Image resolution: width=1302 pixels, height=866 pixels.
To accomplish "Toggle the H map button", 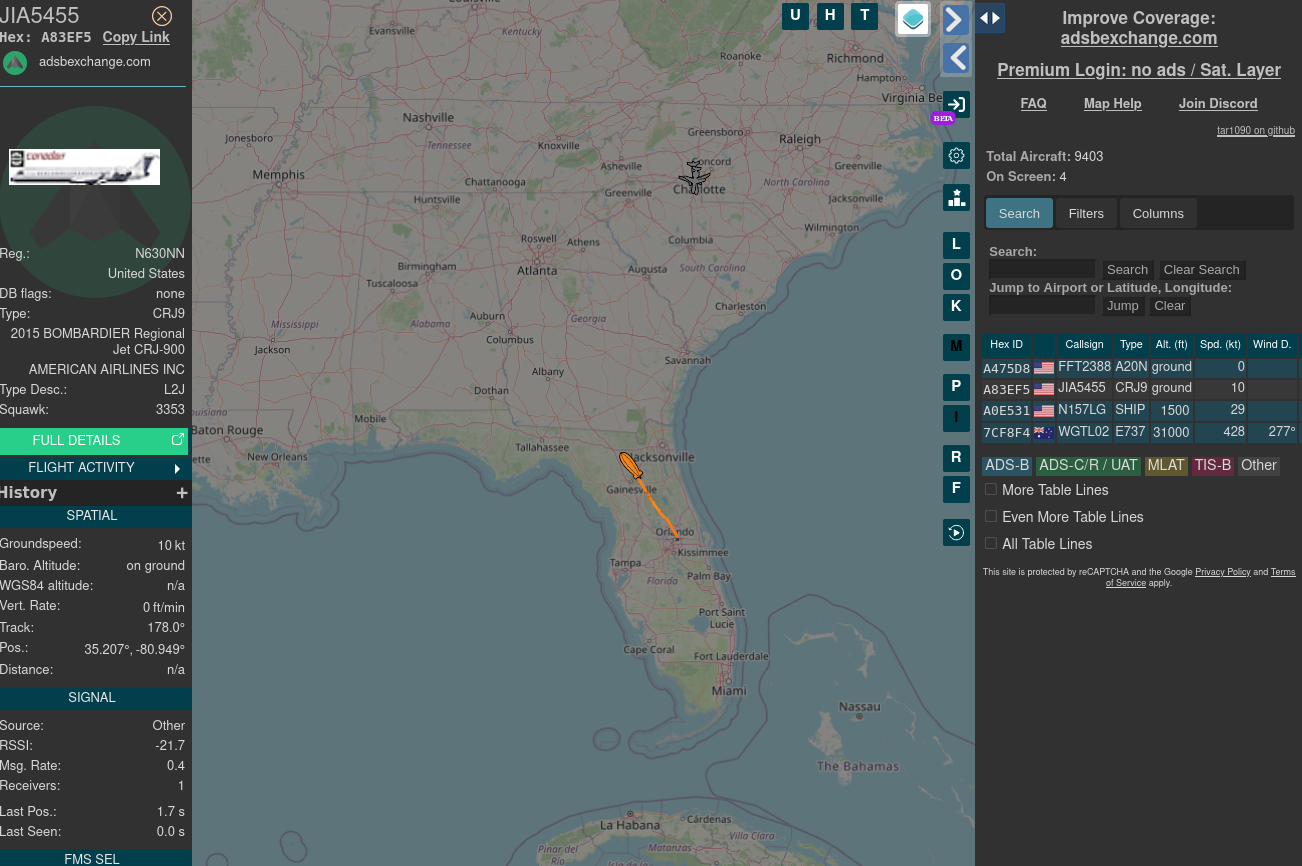I will click(x=830, y=15).
